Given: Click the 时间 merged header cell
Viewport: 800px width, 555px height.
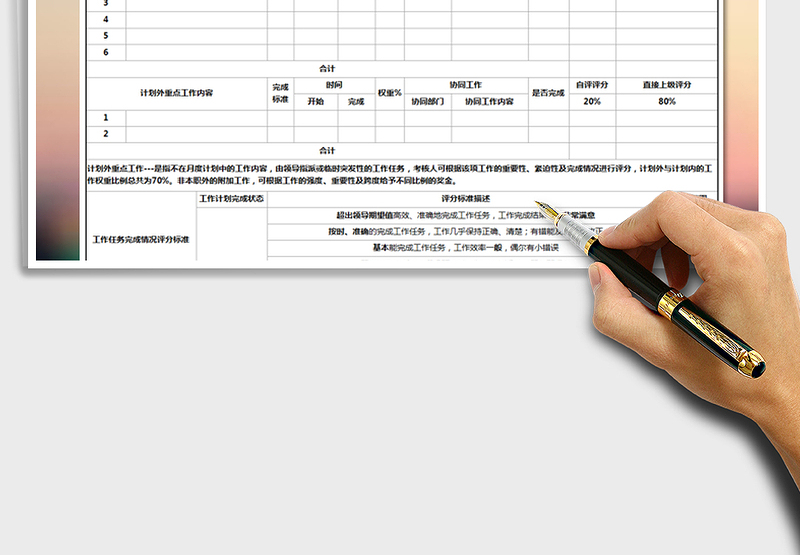Looking at the screenshot, I should point(334,85).
